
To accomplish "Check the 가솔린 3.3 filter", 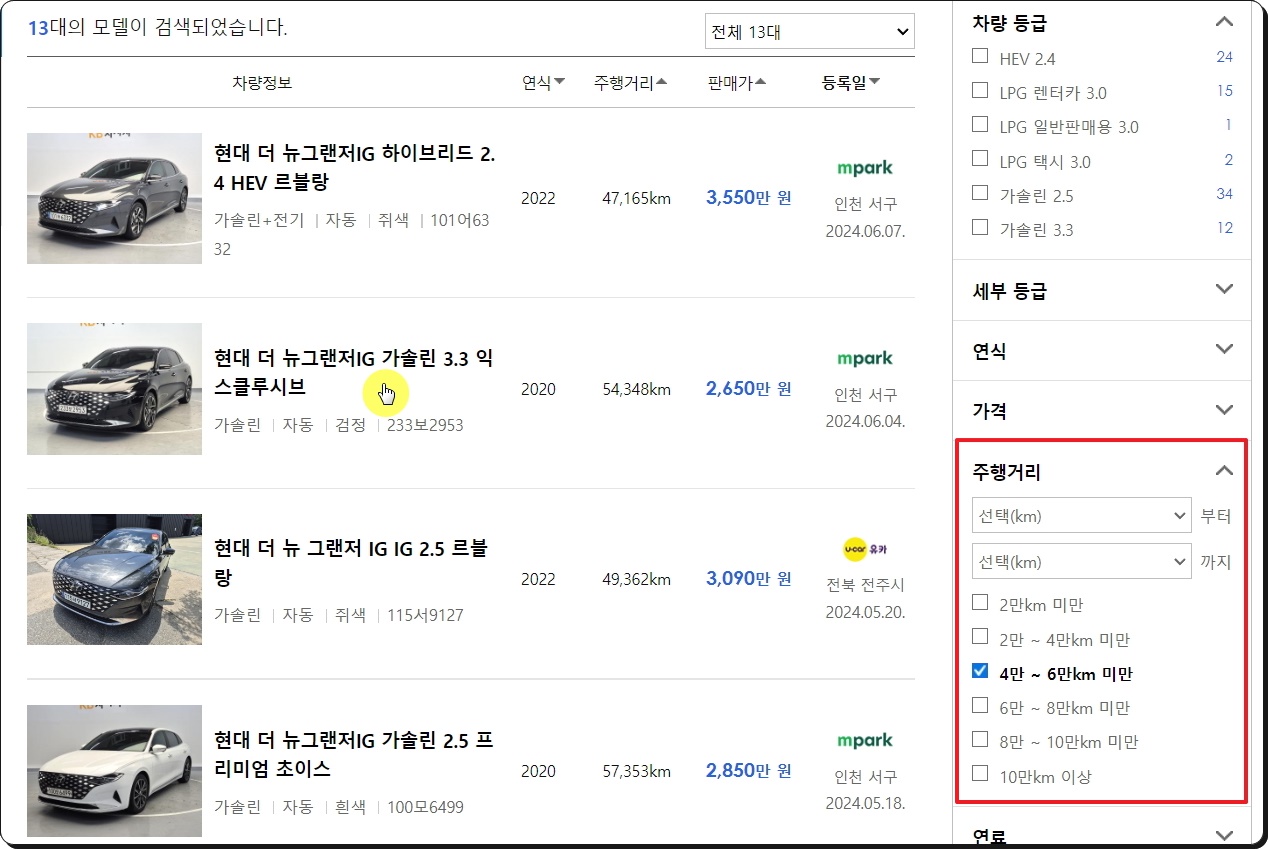I will coord(980,228).
